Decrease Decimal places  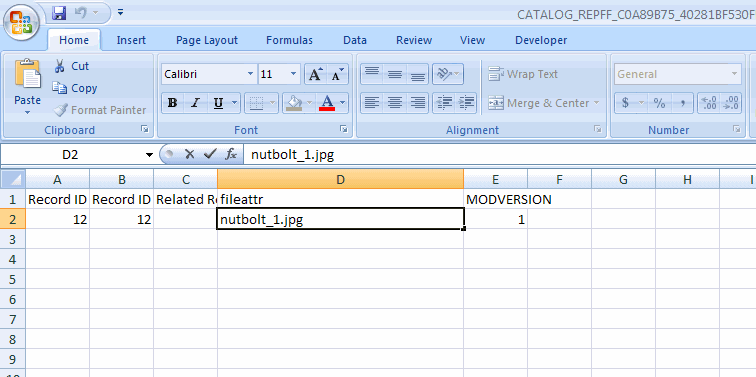coord(730,103)
